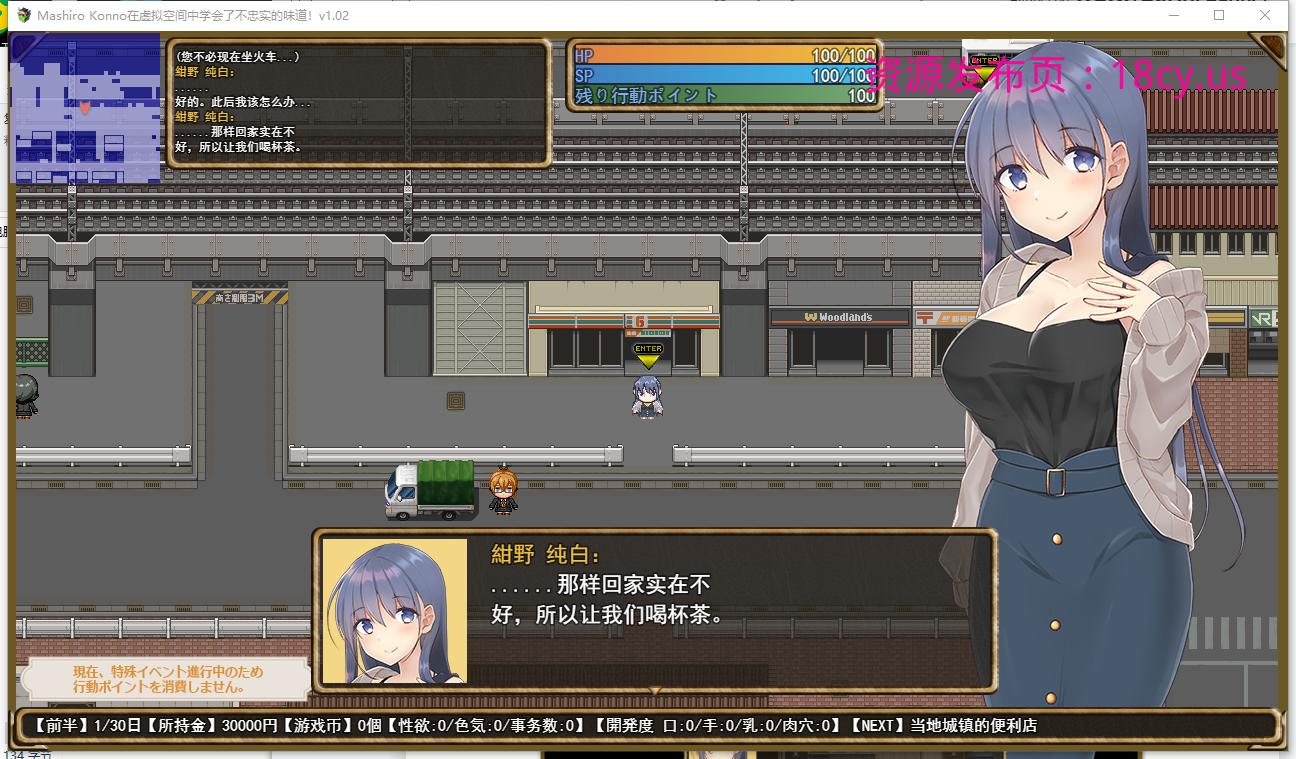Click the speaker name '紺野 纯白:' in the dialogue box
Viewport: 1296px width, 759px height.
pyautogui.click(x=546, y=555)
